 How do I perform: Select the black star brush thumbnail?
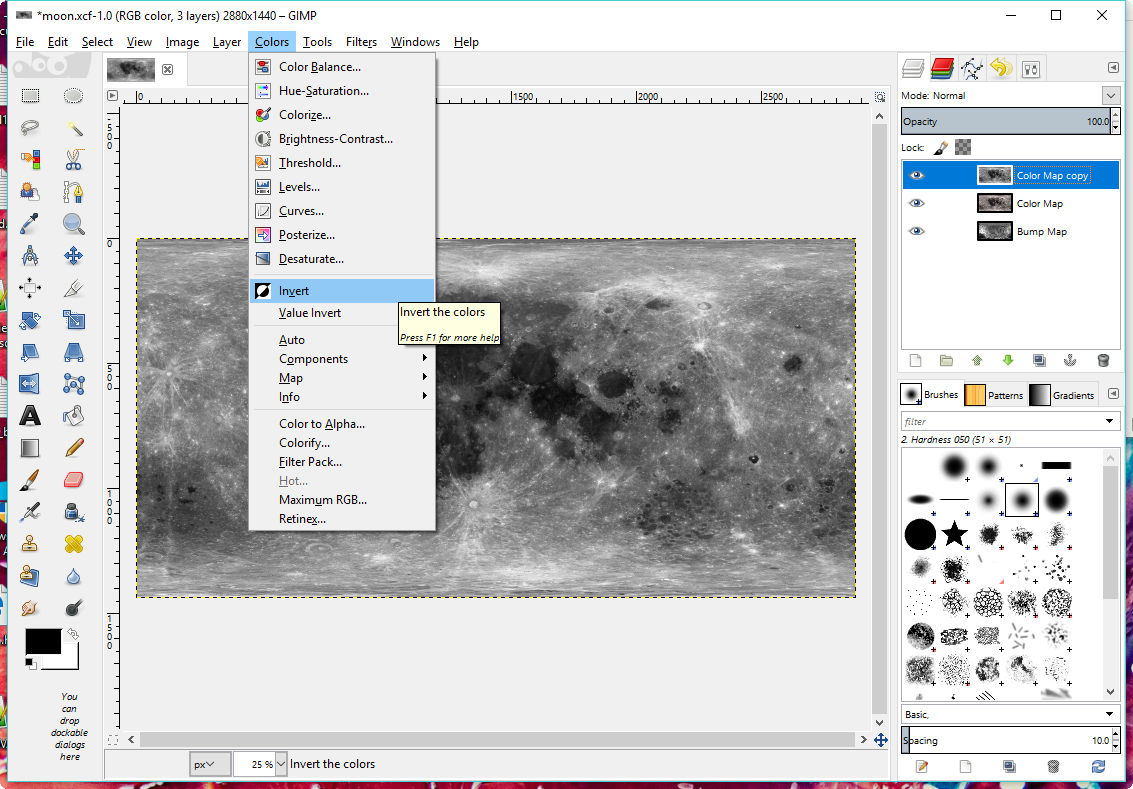click(955, 533)
